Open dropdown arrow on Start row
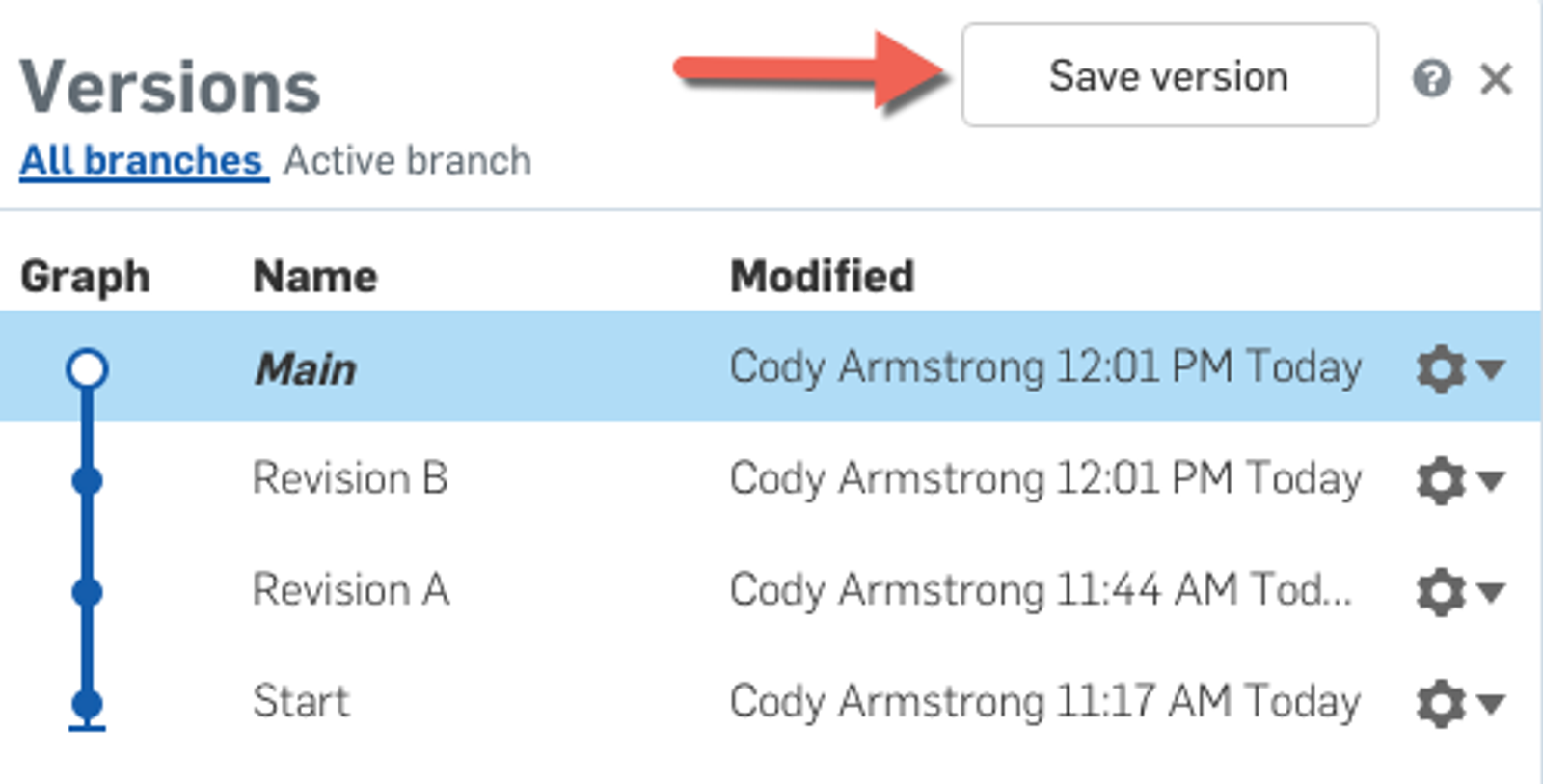 1491,703
